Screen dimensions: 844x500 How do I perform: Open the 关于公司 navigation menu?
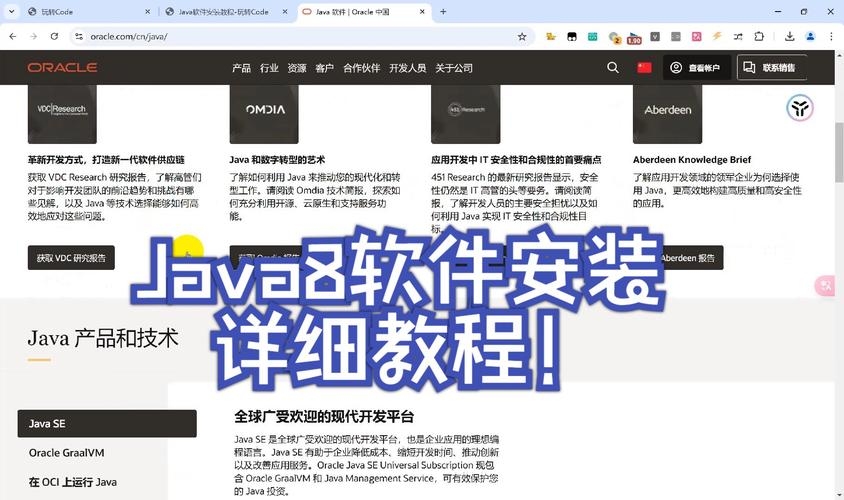pos(454,68)
